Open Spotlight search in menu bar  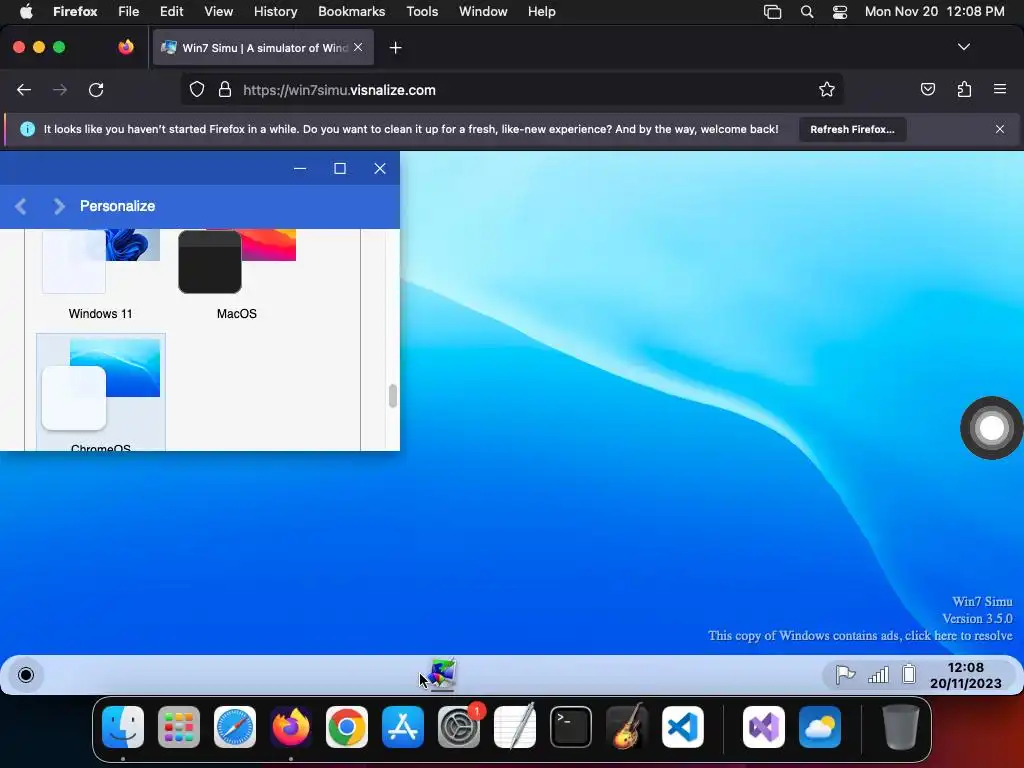click(x=807, y=12)
